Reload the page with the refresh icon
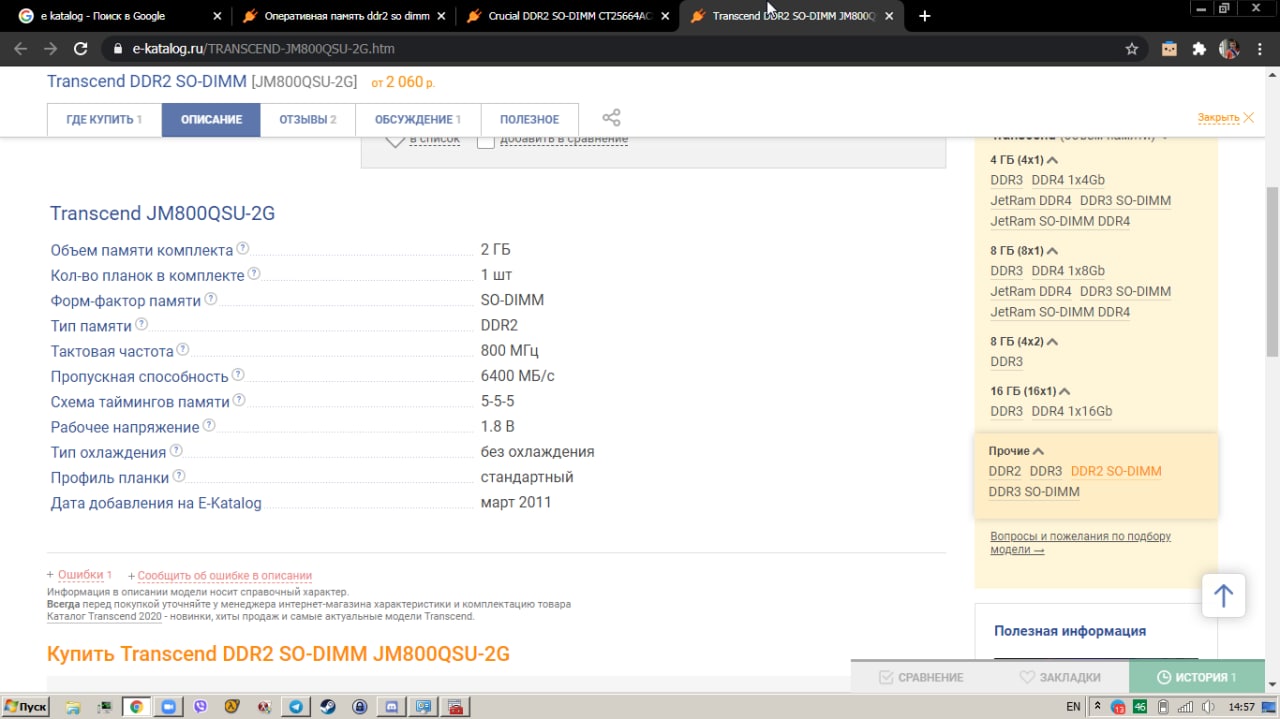The height and width of the screenshot is (719, 1280). click(x=81, y=48)
